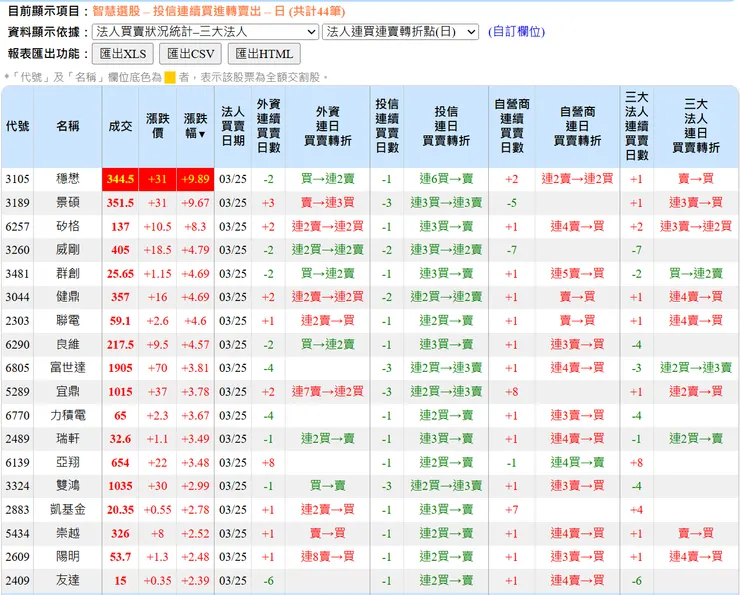Screen dimensions: 740x595
Task: Click the 匯出CSV button
Action: (x=191, y=54)
